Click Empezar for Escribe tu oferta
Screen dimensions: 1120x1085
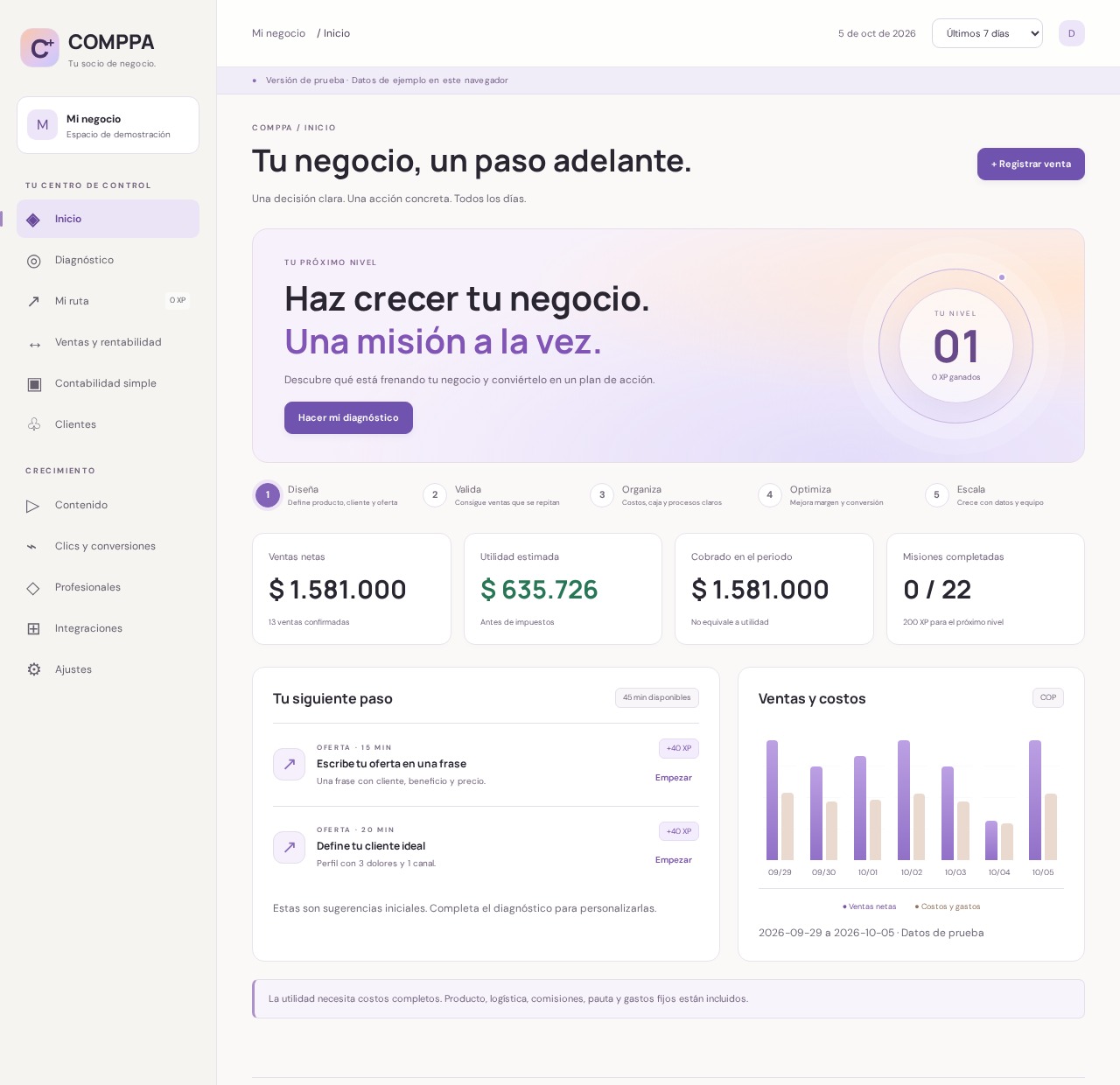coord(674,778)
